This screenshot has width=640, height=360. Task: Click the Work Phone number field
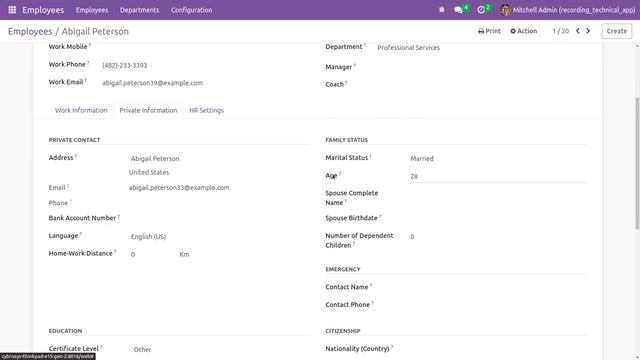click(125, 65)
